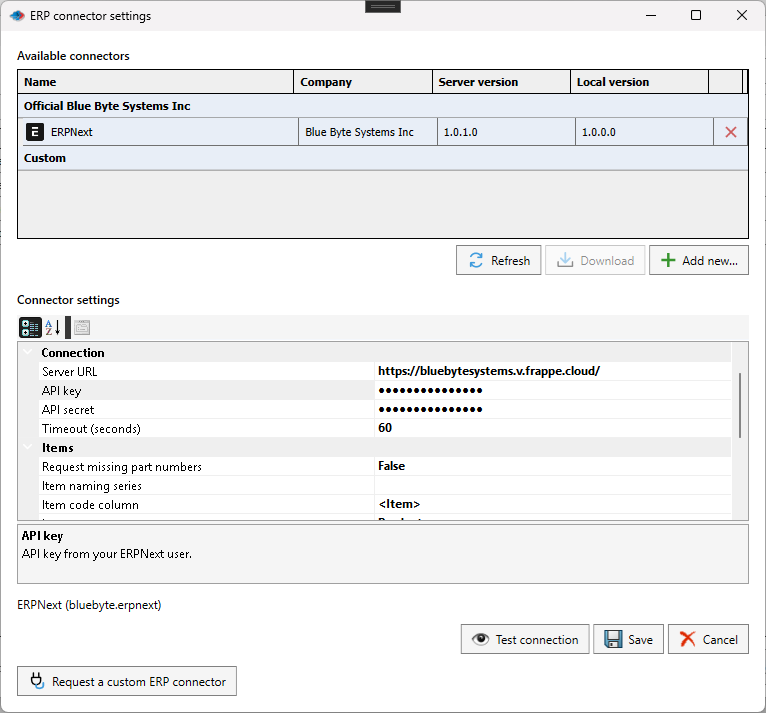766x713 pixels.
Task: Click the Server version column header
Action: tap(501, 82)
